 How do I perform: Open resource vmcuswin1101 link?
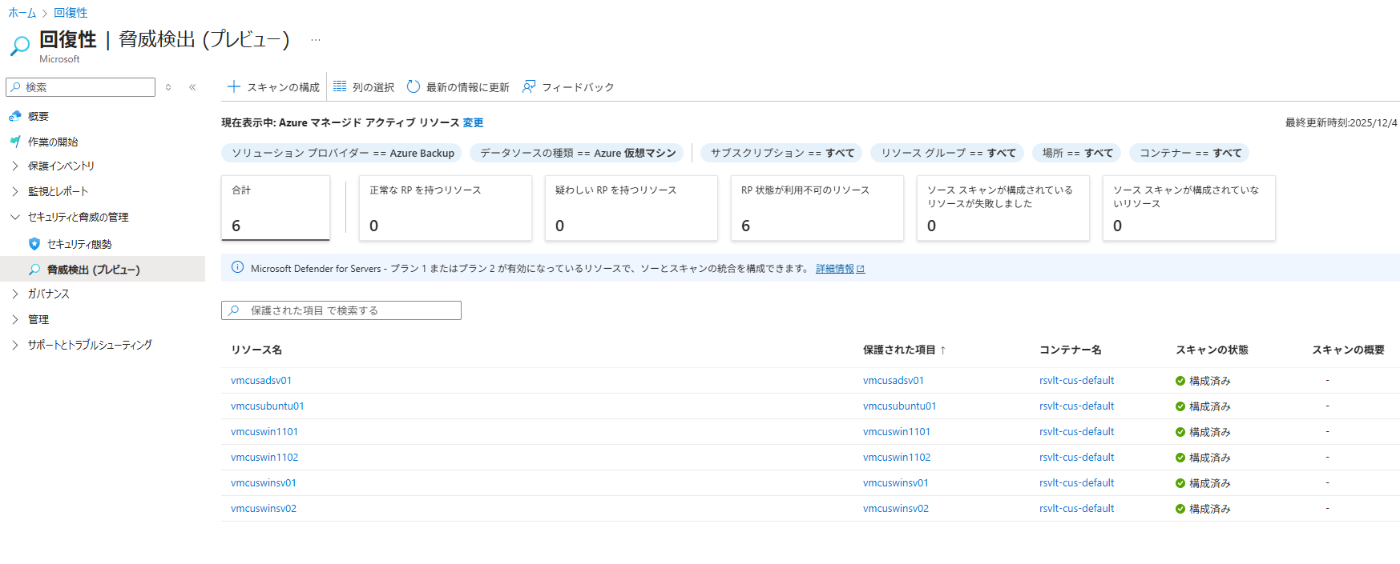coord(265,432)
